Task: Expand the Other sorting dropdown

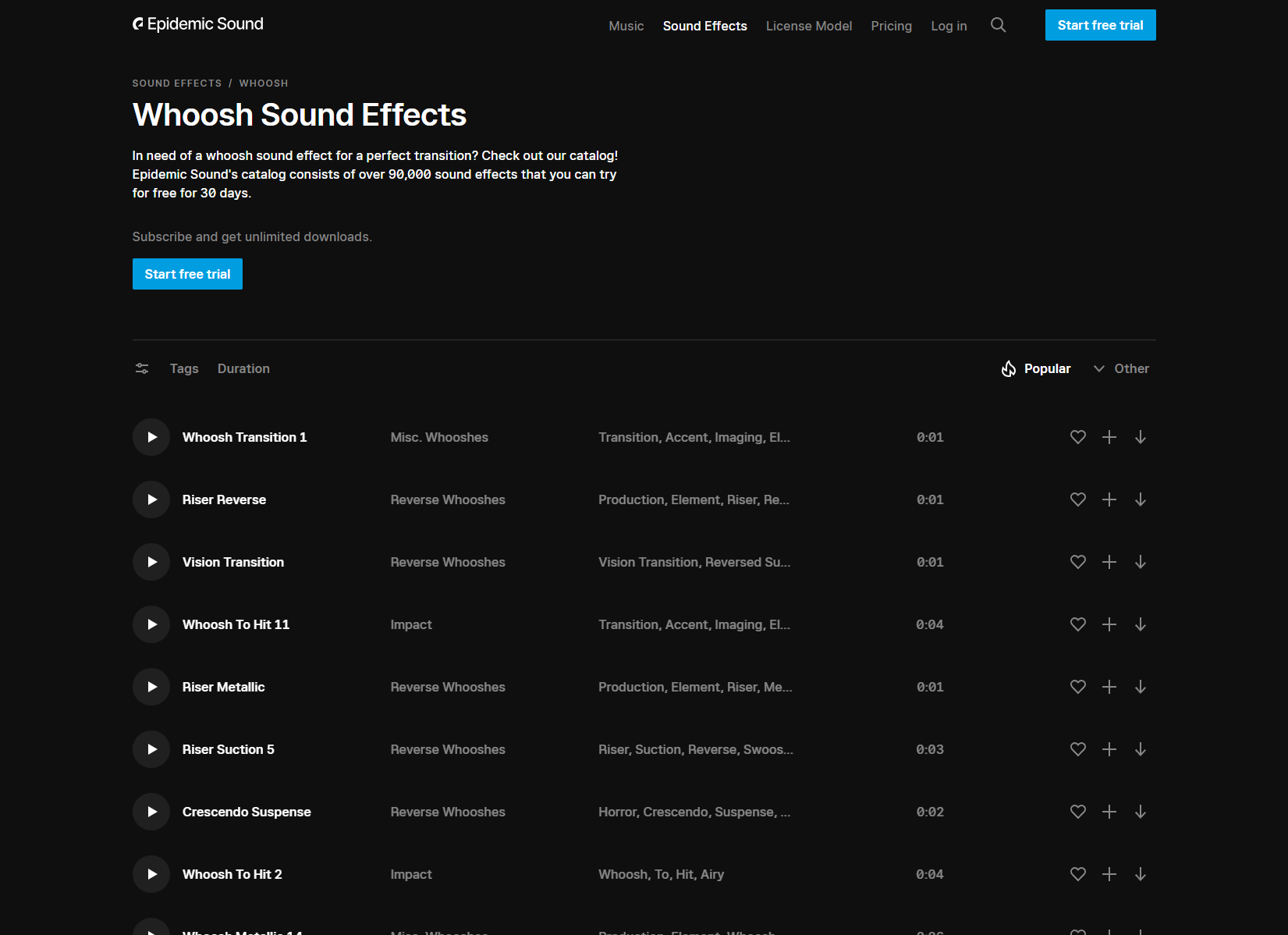Action: click(1121, 368)
